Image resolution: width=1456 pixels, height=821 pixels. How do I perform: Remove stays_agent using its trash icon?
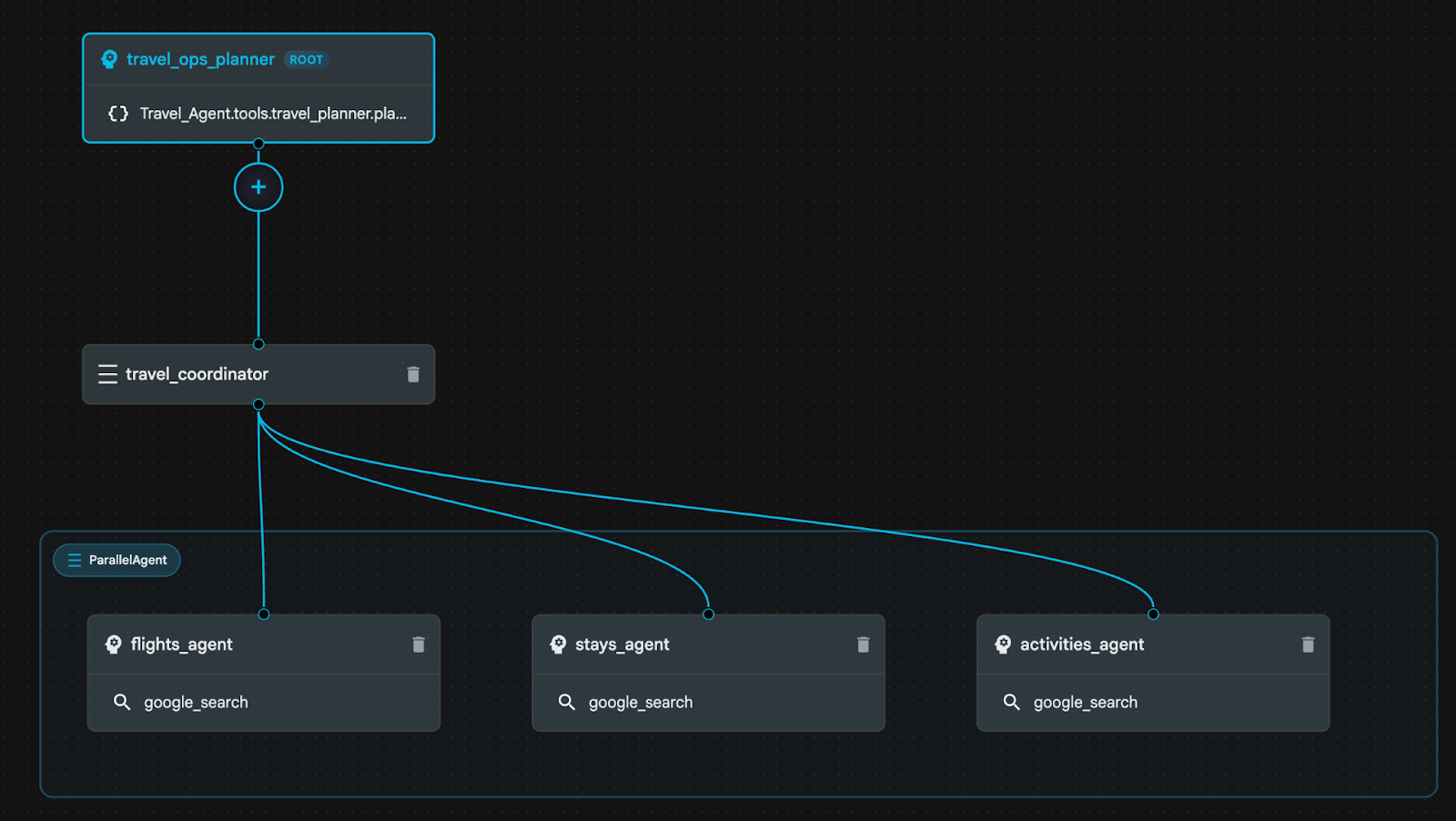coord(863,644)
